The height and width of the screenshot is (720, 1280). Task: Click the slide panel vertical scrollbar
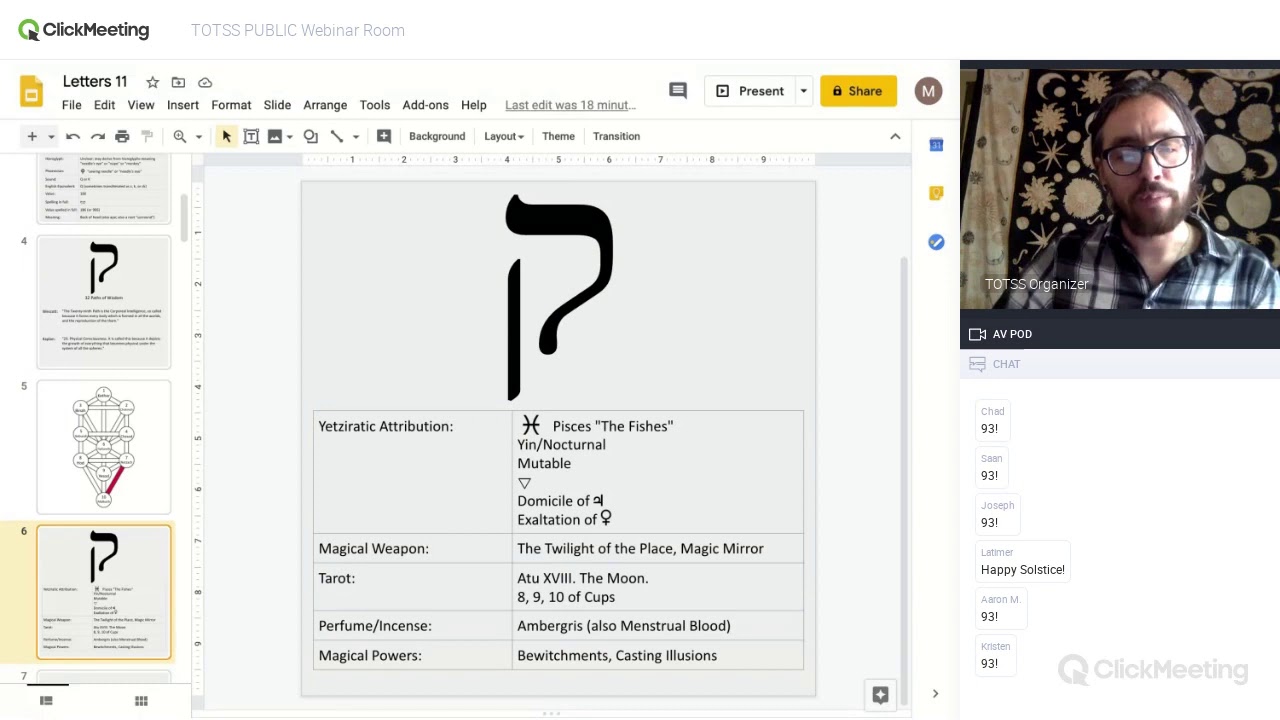click(x=184, y=217)
